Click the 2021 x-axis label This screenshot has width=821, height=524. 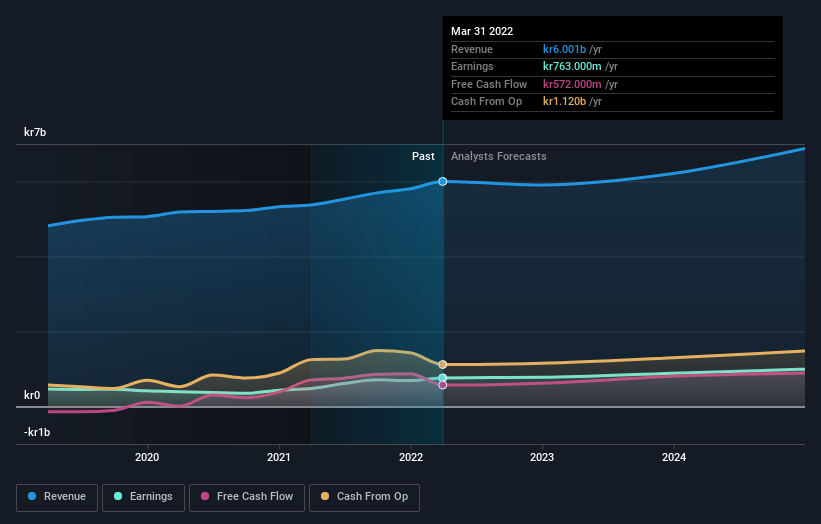[279, 457]
